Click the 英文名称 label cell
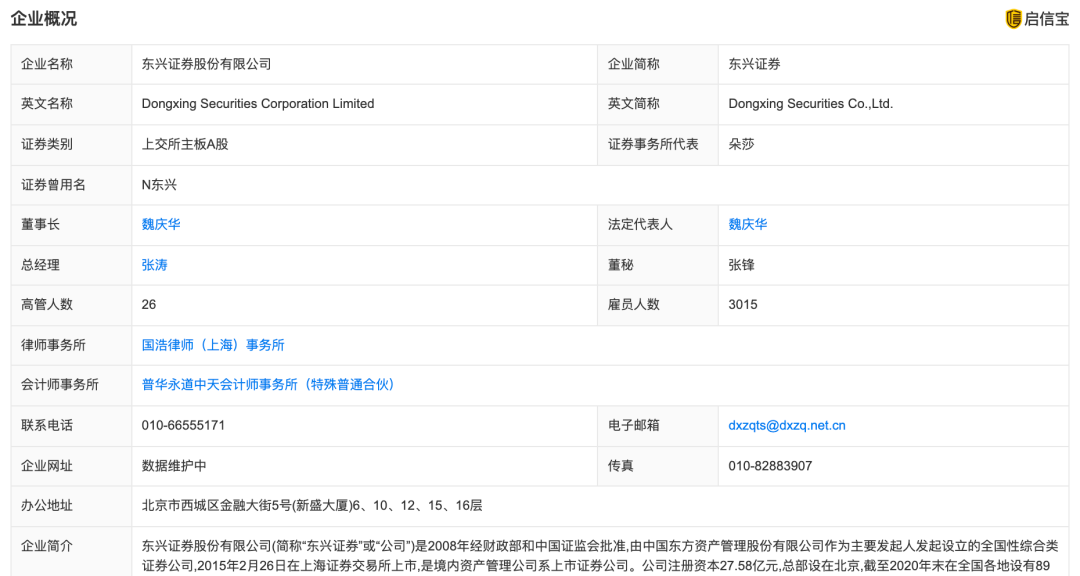This screenshot has height=576, width=1080. tap(71, 104)
